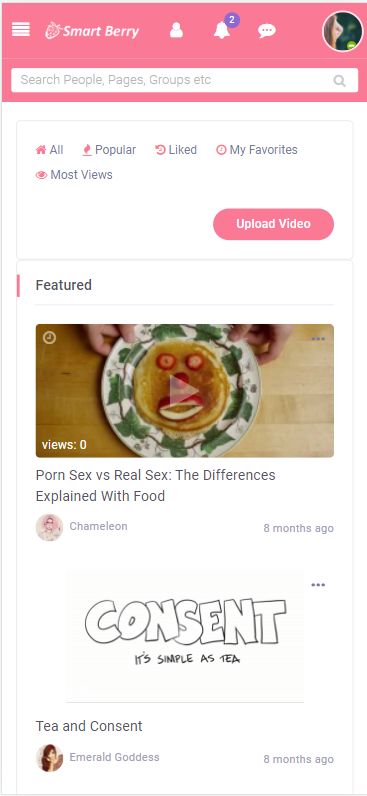
Task: Click the search magnifier icon
Action: [339, 80]
